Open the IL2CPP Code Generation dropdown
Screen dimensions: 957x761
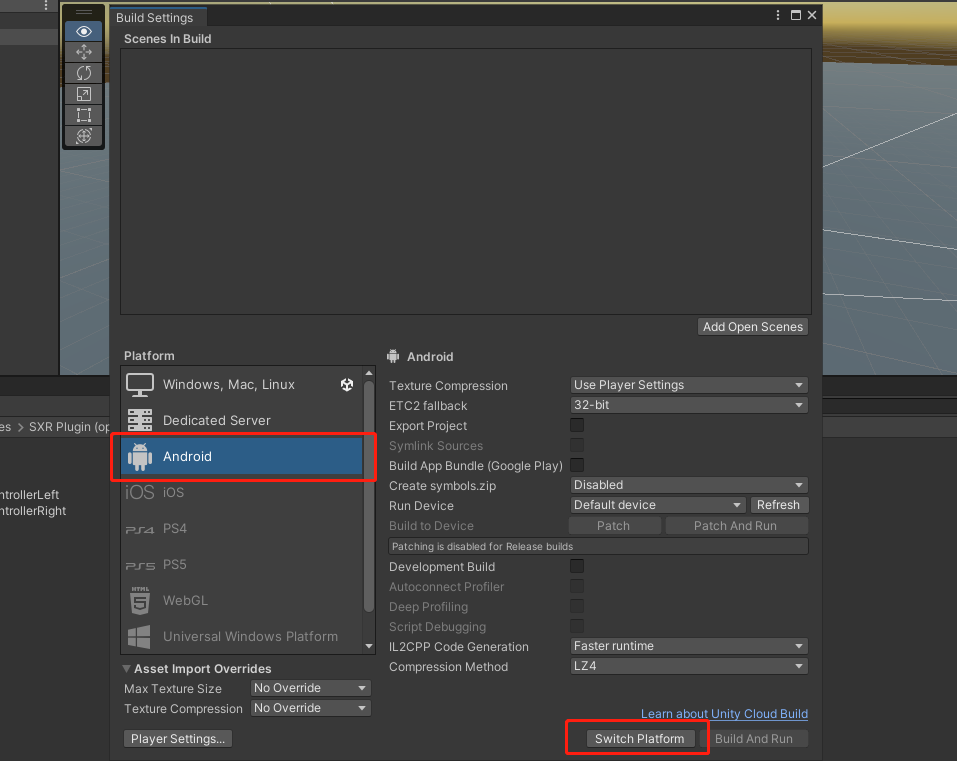pos(688,646)
